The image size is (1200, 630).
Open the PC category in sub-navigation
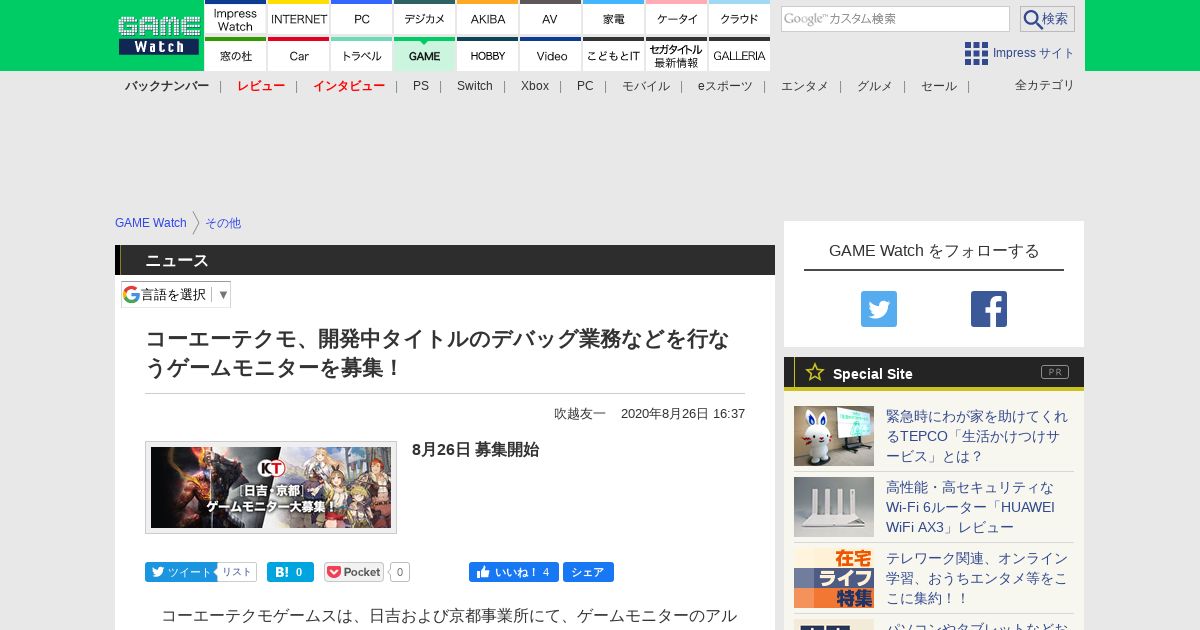pos(585,86)
